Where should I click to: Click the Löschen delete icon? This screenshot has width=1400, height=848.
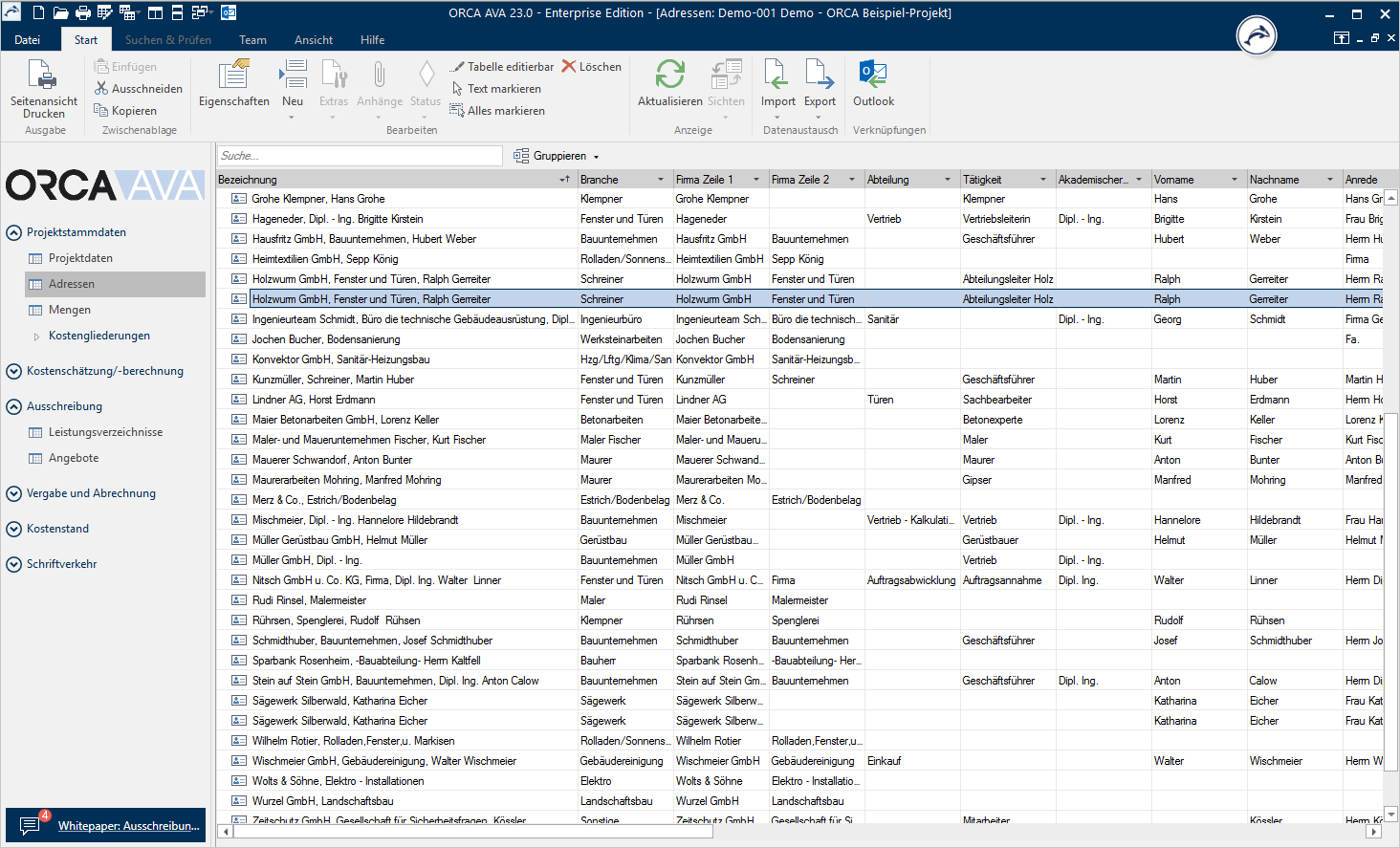[x=570, y=67]
